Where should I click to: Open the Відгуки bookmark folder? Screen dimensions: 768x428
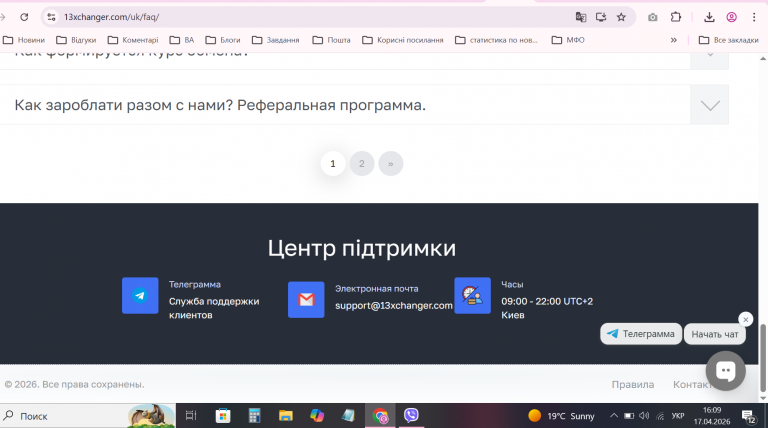(76, 40)
